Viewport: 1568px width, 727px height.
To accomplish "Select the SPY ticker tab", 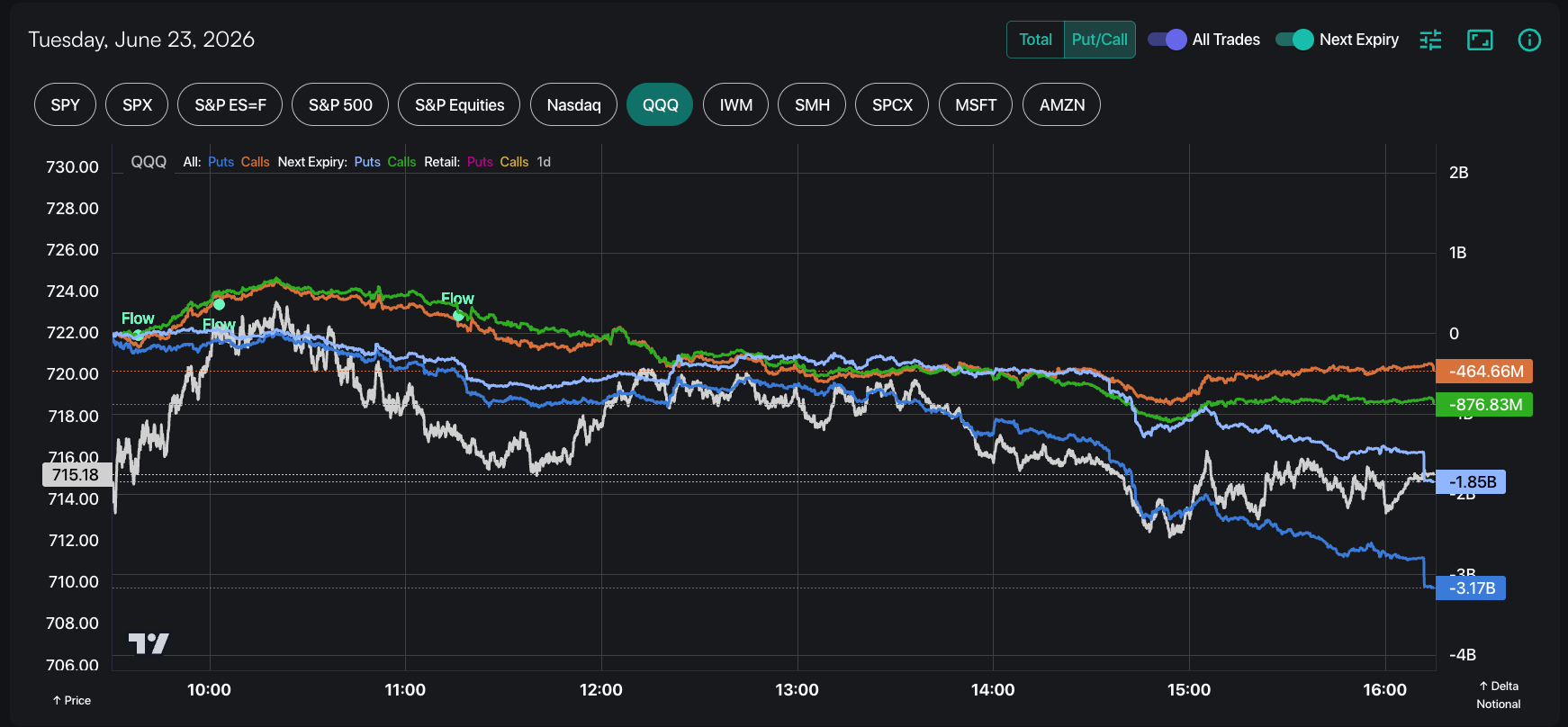I will [x=66, y=104].
